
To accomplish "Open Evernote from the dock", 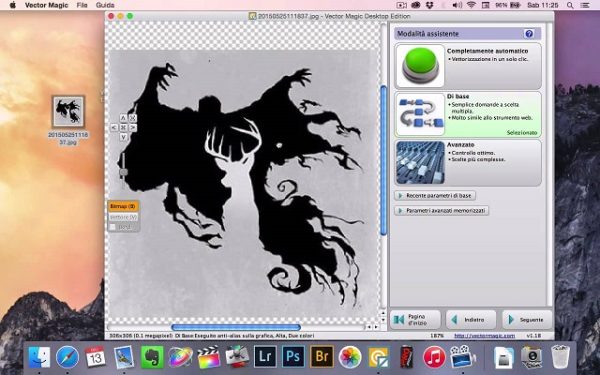I will [152, 357].
